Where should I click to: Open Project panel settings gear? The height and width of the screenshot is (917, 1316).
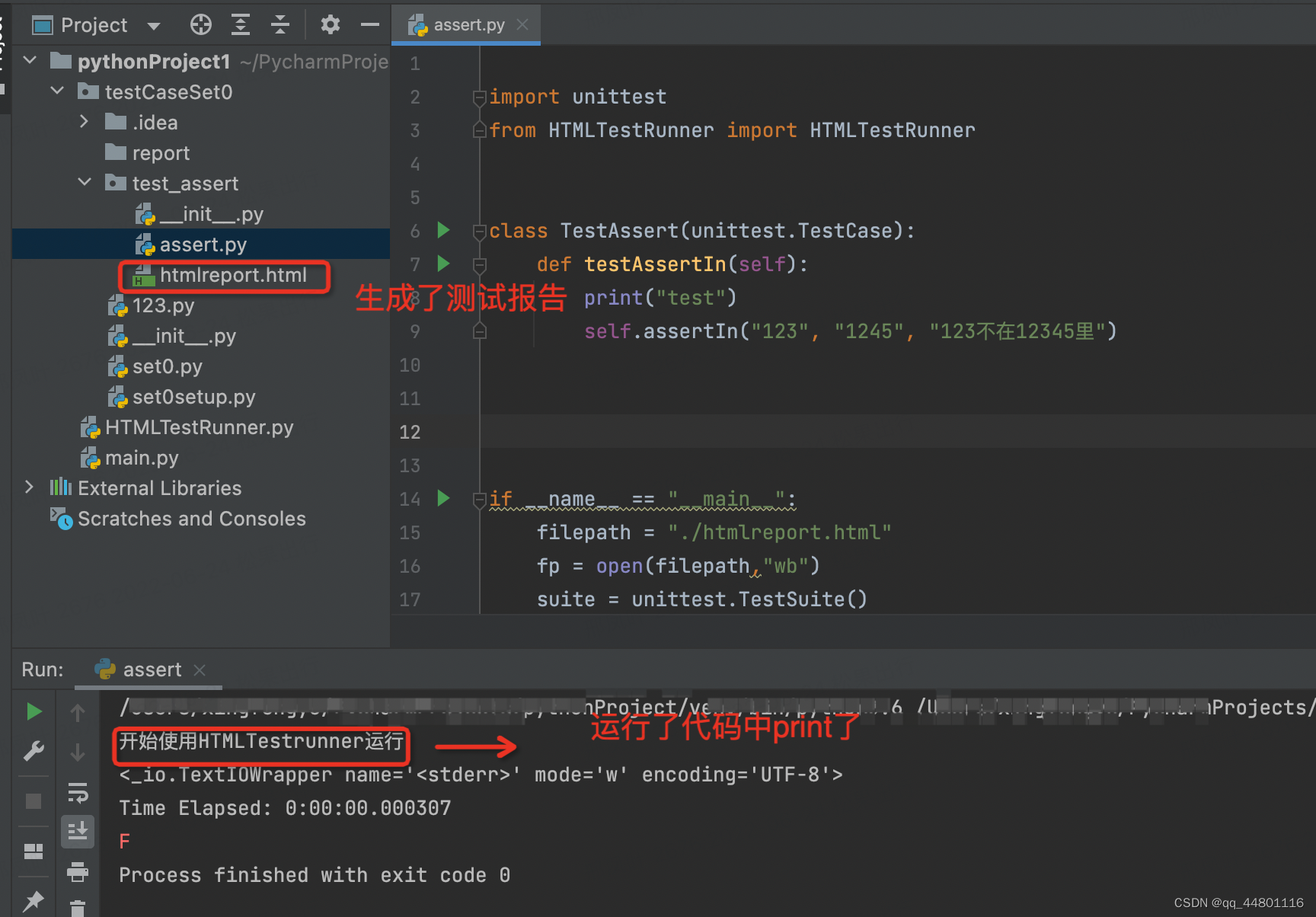coord(330,25)
